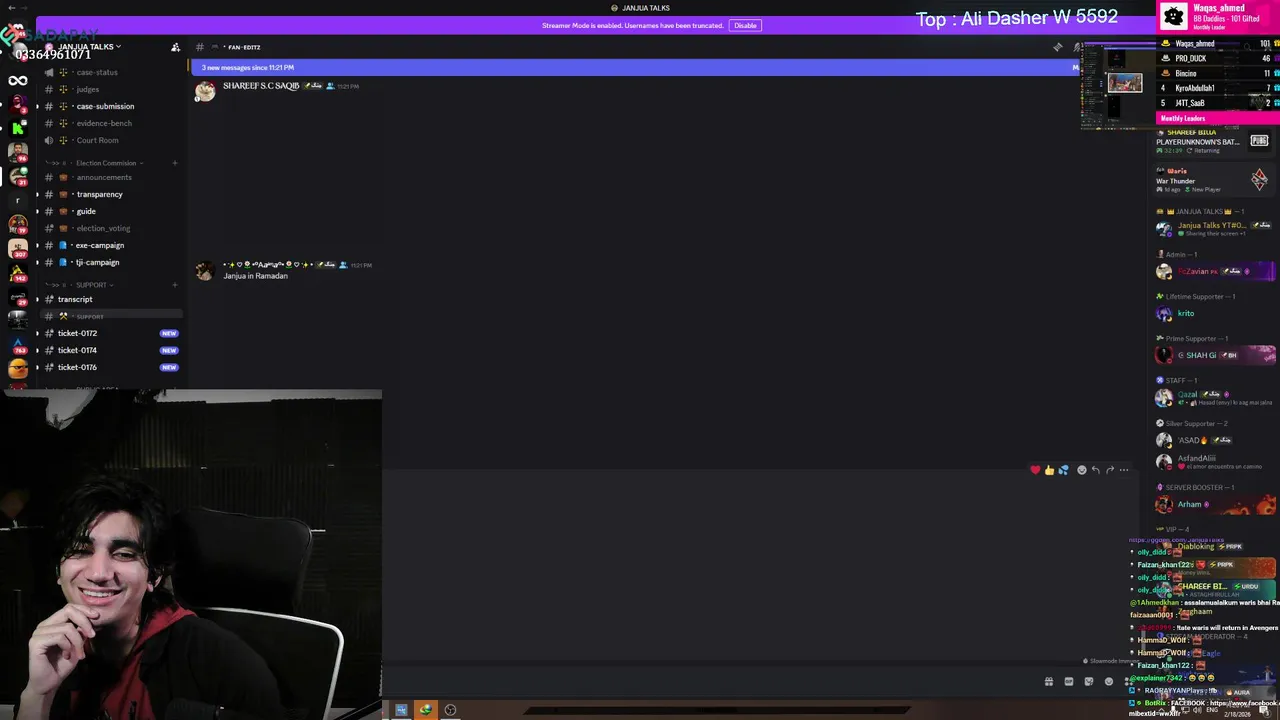Viewport: 1280px width, 720px height.
Task: Open the evidence-bench channel
Action: [104, 123]
